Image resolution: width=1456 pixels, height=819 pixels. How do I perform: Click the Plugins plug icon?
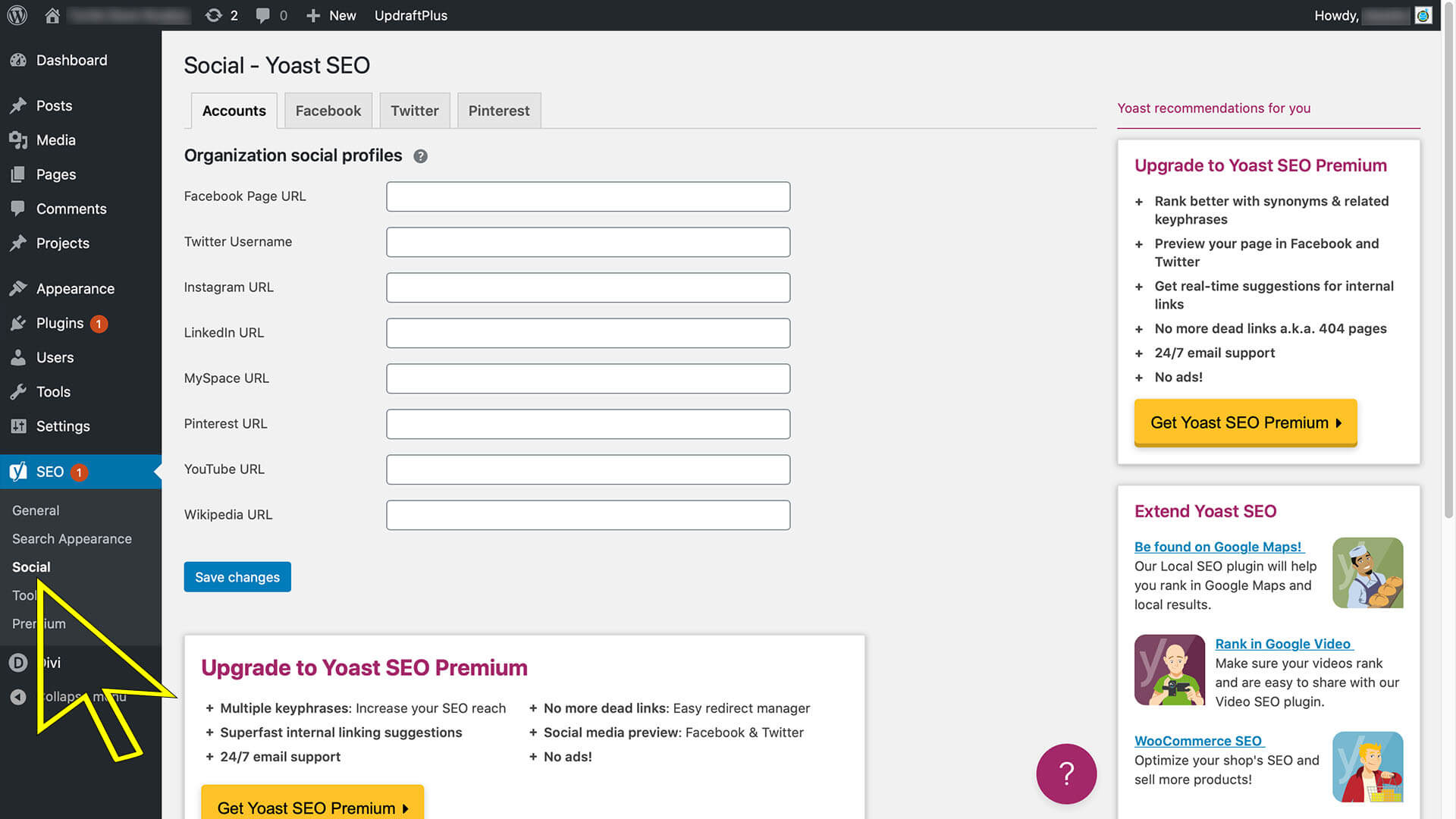click(x=18, y=323)
